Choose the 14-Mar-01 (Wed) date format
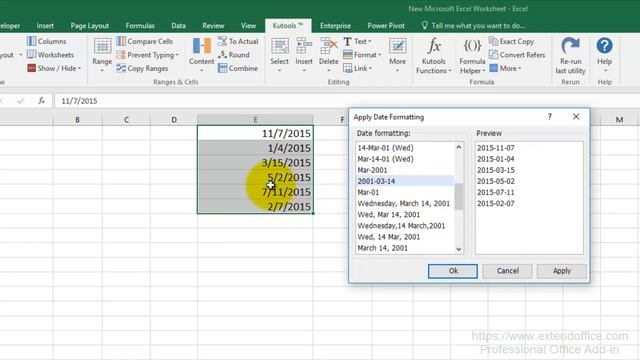The width and height of the screenshot is (640, 360). [404, 148]
